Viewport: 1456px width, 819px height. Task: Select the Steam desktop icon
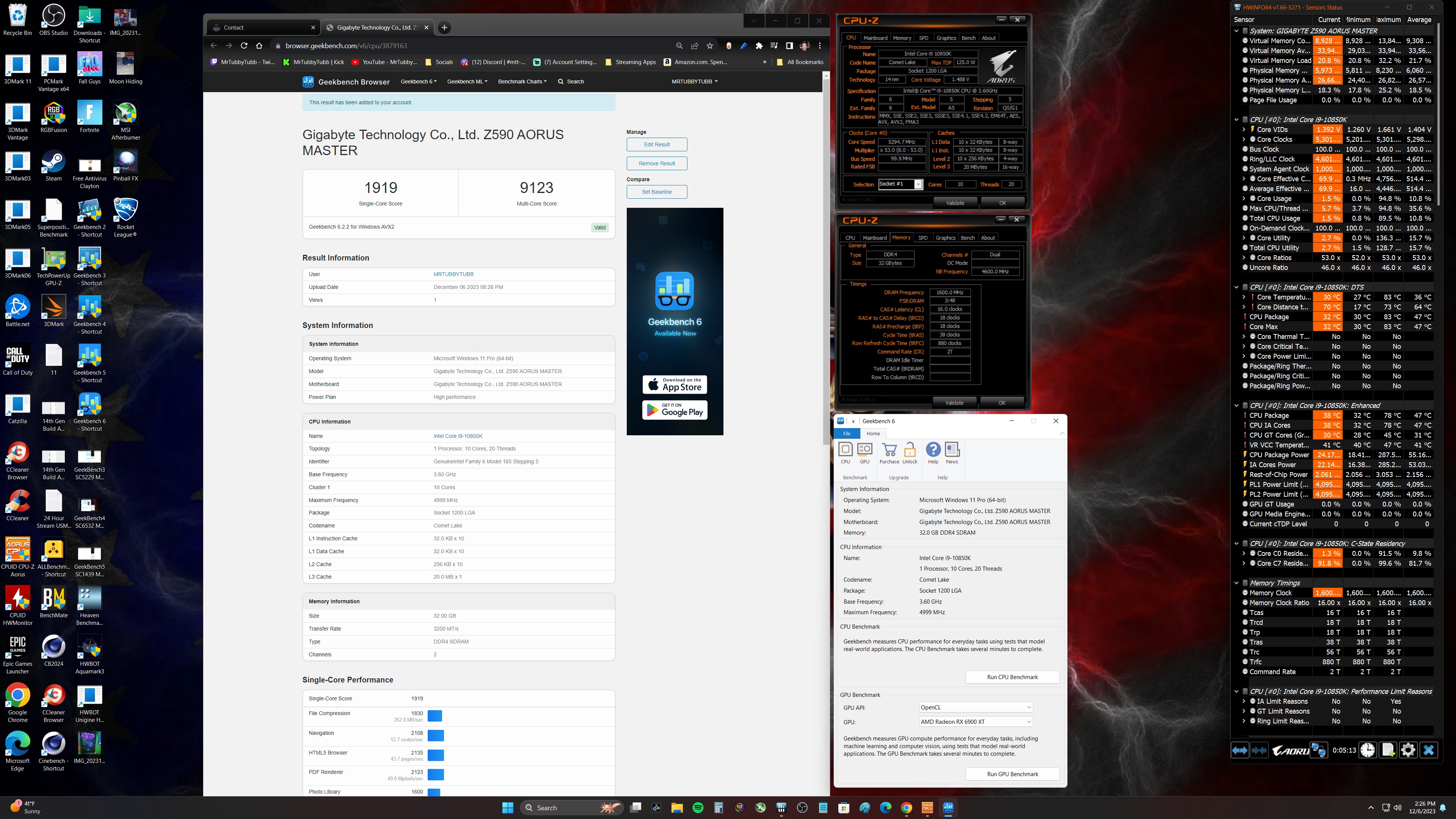tap(54, 165)
